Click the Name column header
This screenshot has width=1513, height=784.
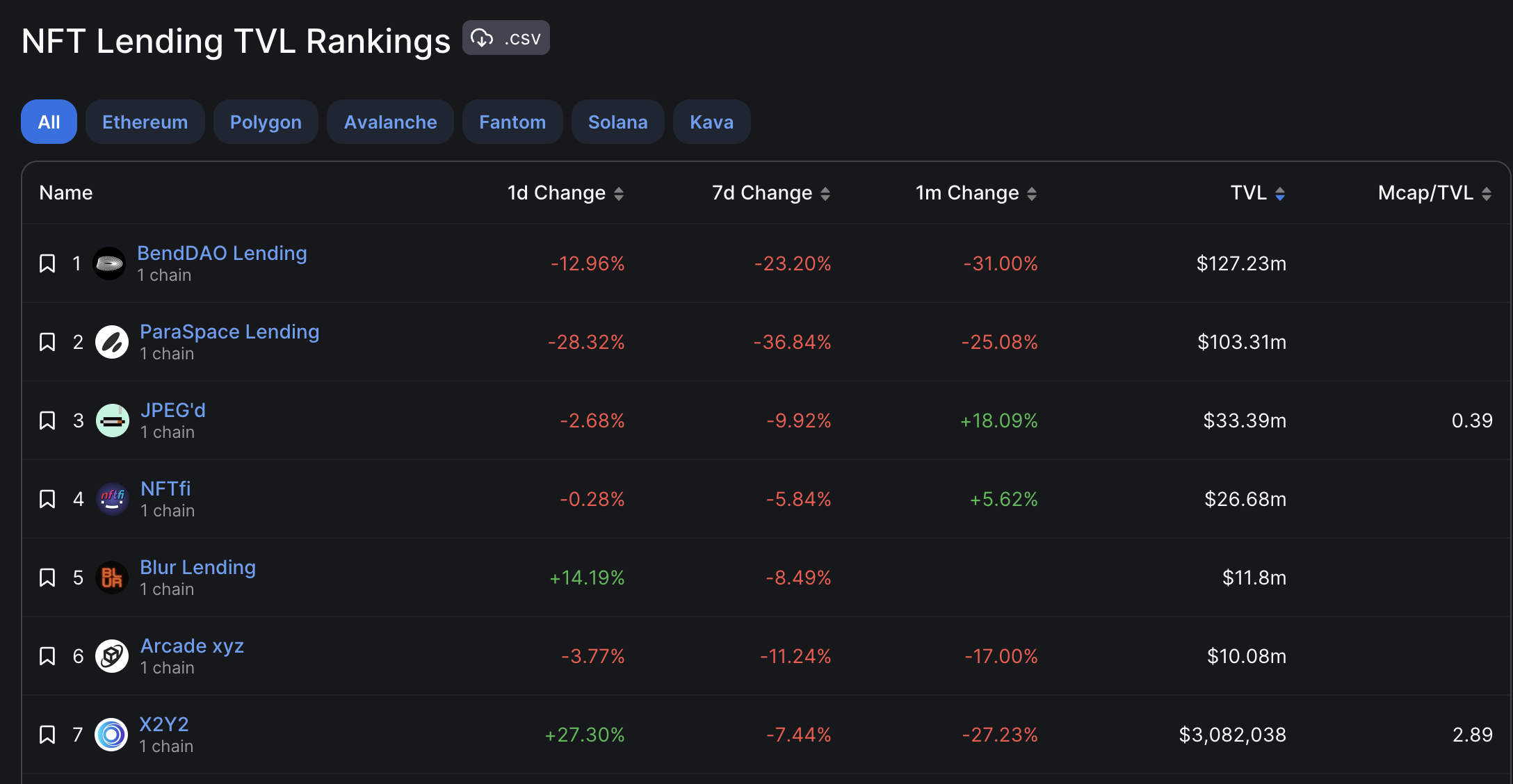click(x=66, y=193)
